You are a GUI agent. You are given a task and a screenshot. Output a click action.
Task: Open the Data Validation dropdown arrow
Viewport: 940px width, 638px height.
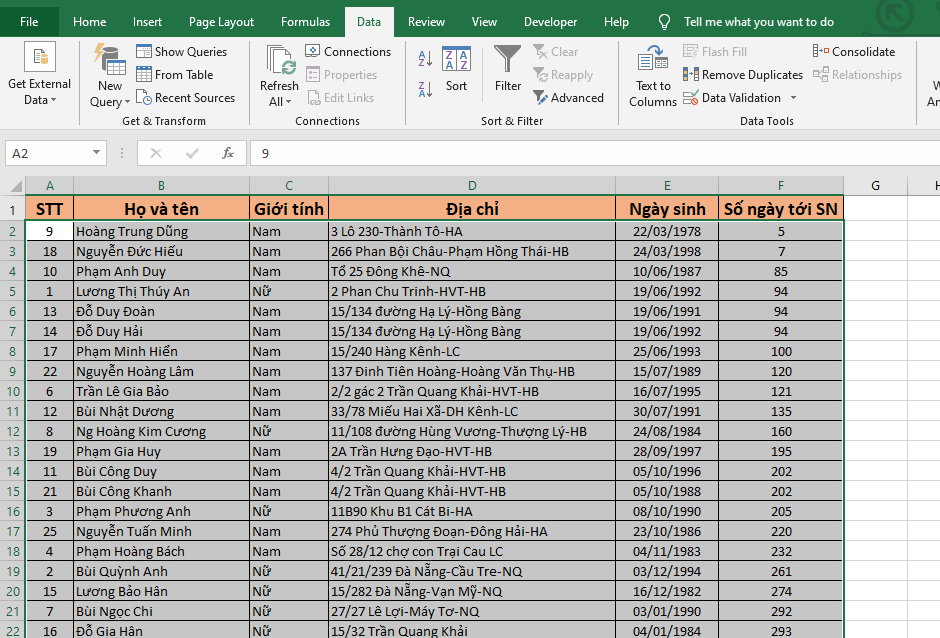[x=793, y=98]
